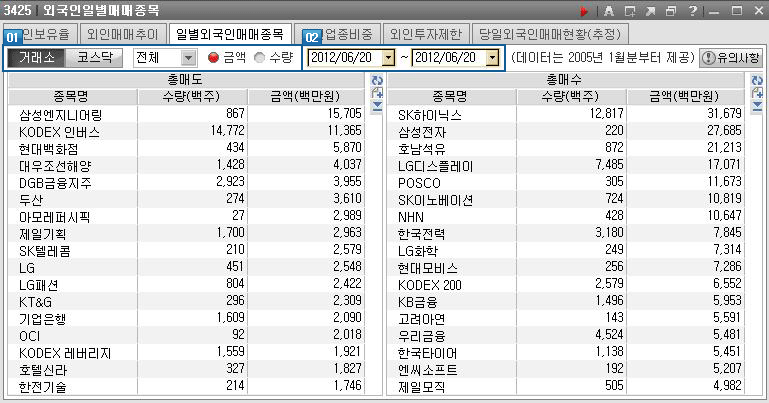769x403 pixels.
Task: Open the end date calendar dropdown
Action: click(x=492, y=58)
